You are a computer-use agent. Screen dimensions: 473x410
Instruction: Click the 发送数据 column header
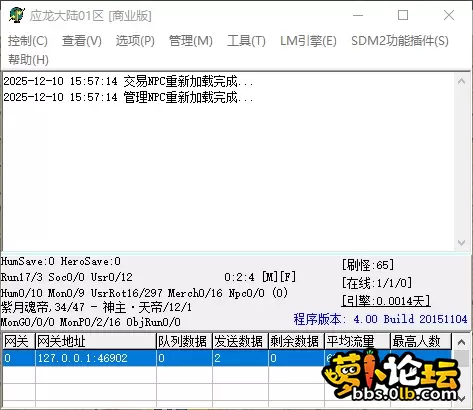(240, 341)
